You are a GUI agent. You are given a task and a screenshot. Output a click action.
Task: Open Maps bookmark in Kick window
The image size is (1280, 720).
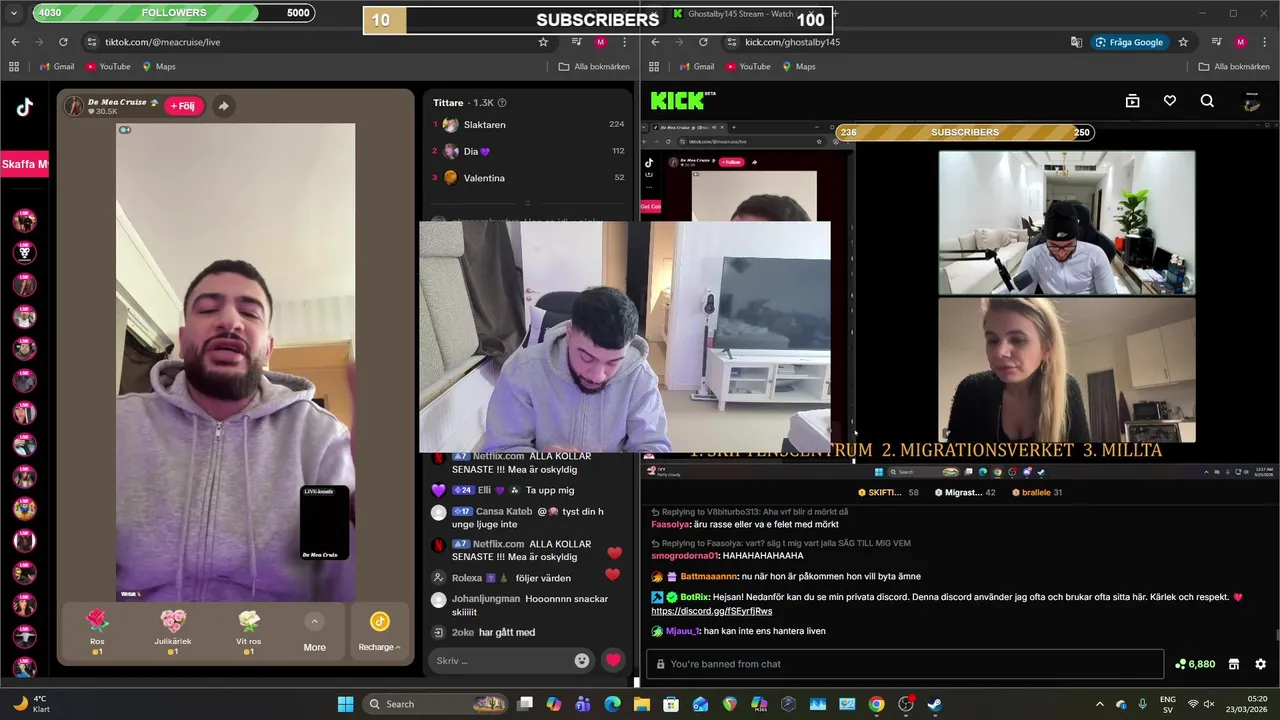pos(799,67)
